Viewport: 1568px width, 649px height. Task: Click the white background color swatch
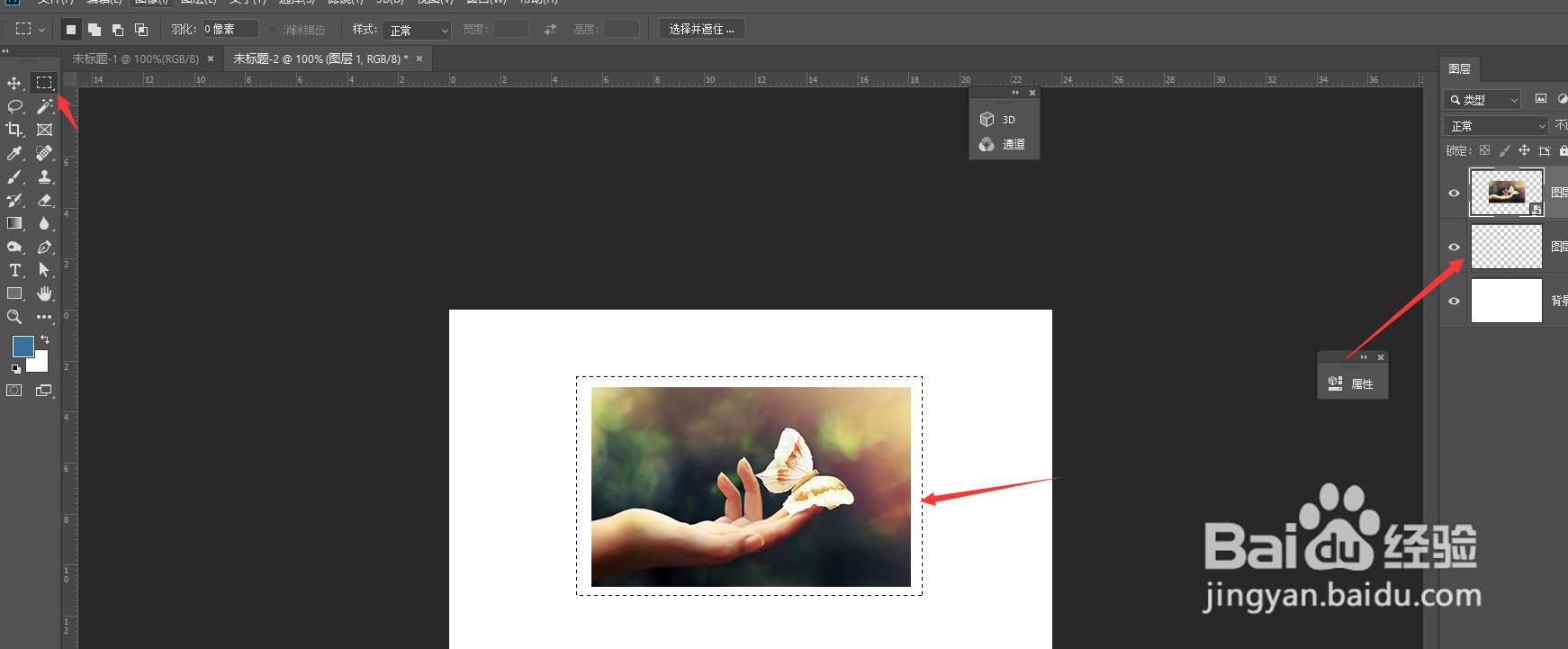(x=40, y=364)
